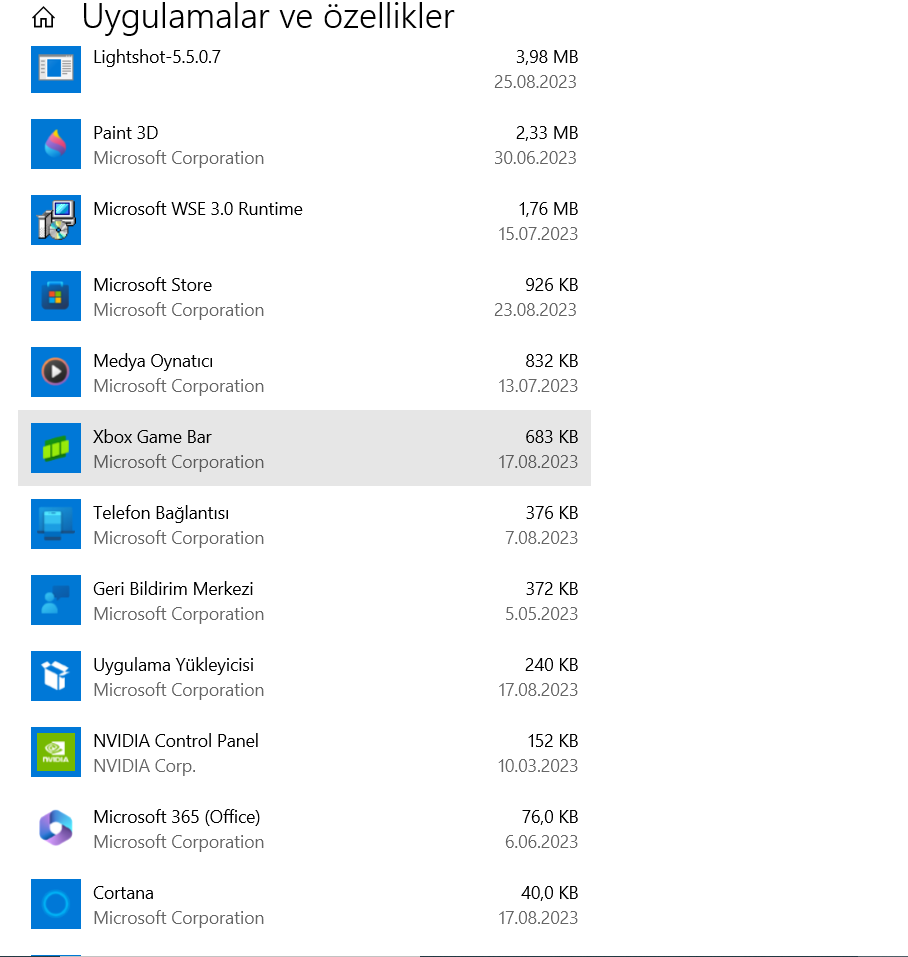The height and width of the screenshot is (957, 908).
Task: Click the install date 25.08.2023
Action: (x=535, y=82)
